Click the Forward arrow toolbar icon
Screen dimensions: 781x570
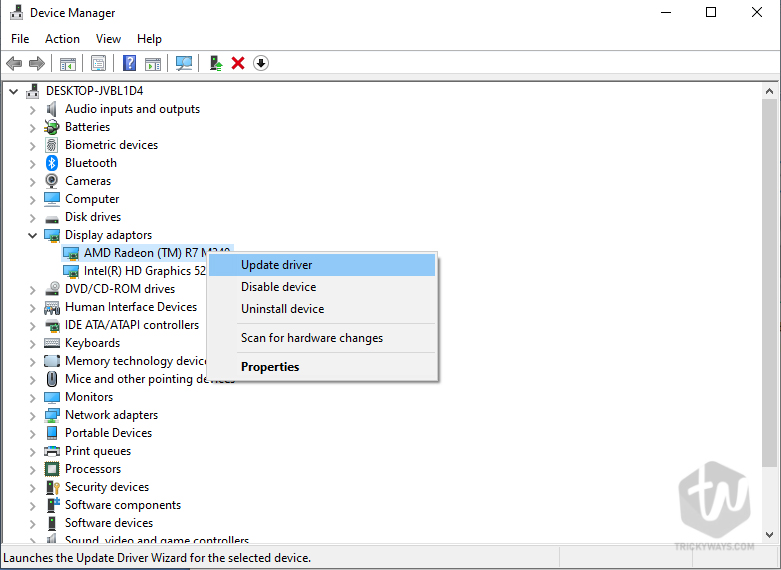[x=37, y=63]
